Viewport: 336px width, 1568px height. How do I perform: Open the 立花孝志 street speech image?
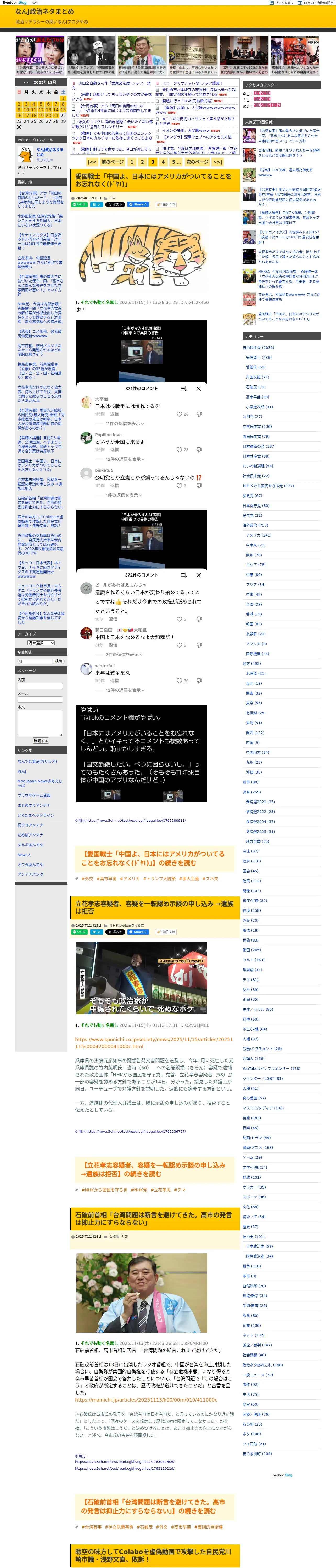click(x=142, y=978)
